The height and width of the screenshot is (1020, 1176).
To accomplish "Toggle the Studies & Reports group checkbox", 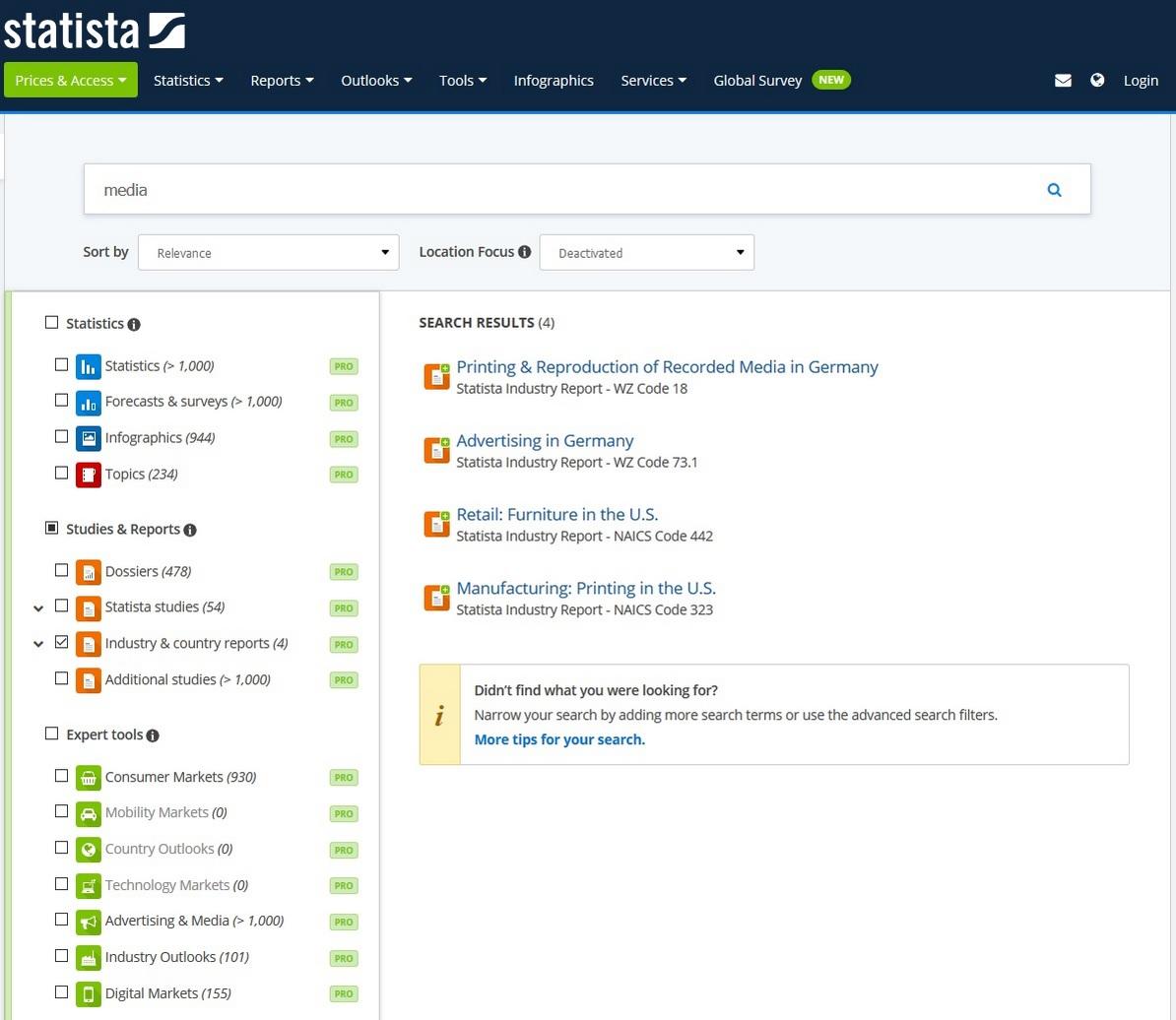I will coord(52,528).
